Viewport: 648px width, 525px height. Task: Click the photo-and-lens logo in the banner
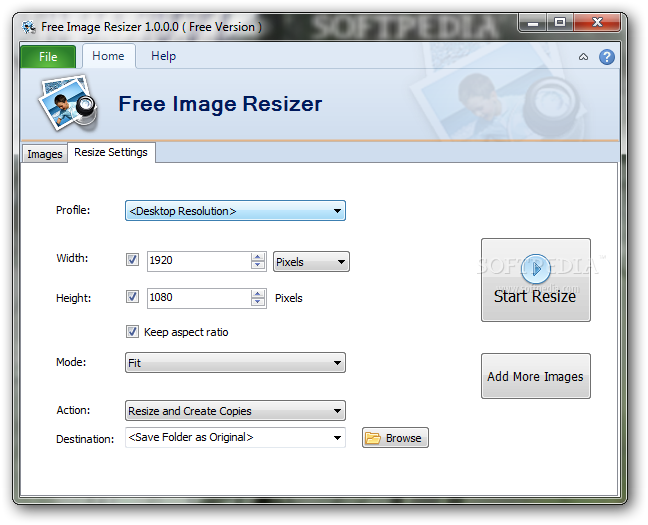point(68,103)
